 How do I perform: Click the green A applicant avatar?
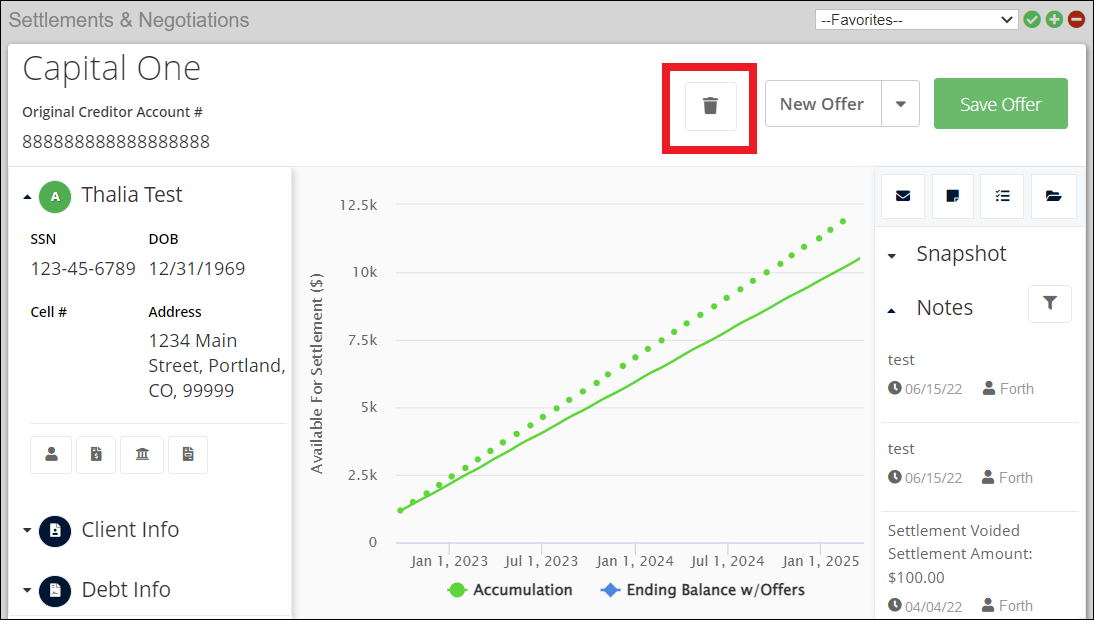55,197
